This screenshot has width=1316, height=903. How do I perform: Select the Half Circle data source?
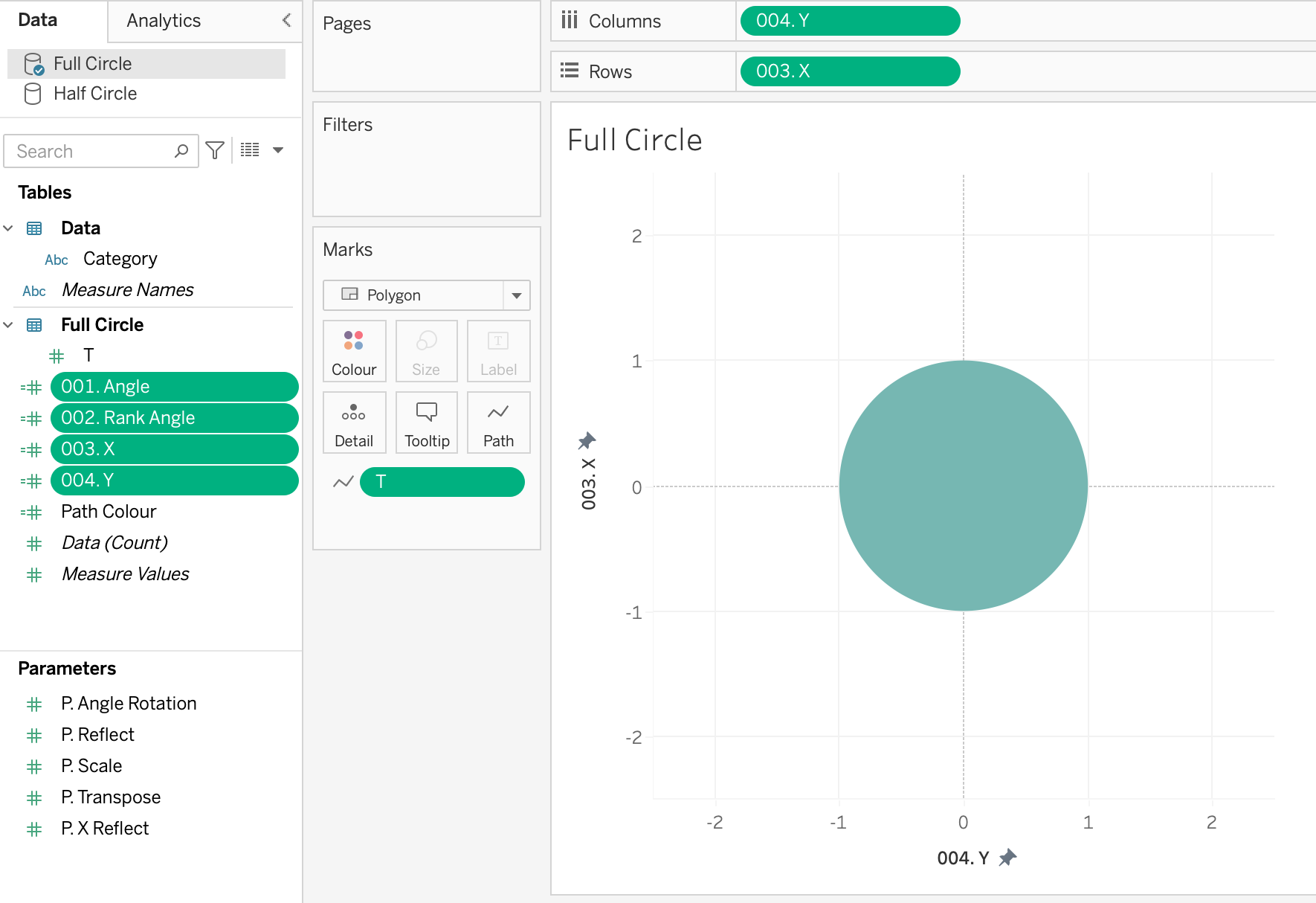tap(95, 94)
